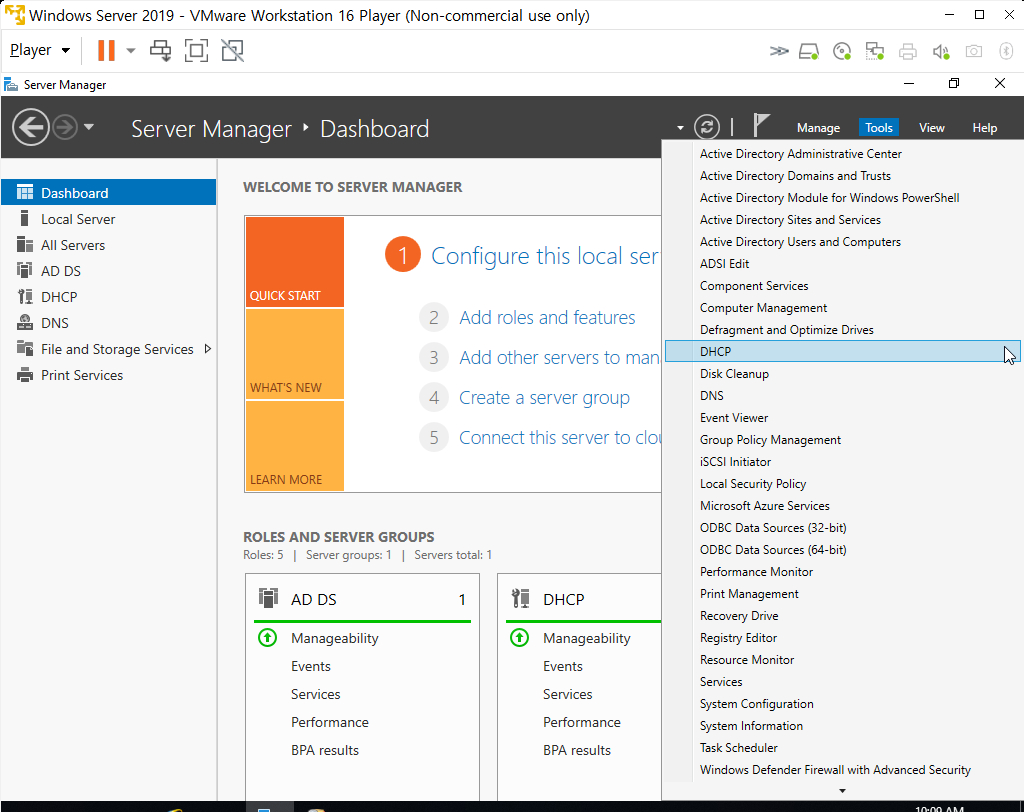Click the Unity mode icon in VMware toolbar
This screenshot has width=1024, height=812.
click(232, 50)
